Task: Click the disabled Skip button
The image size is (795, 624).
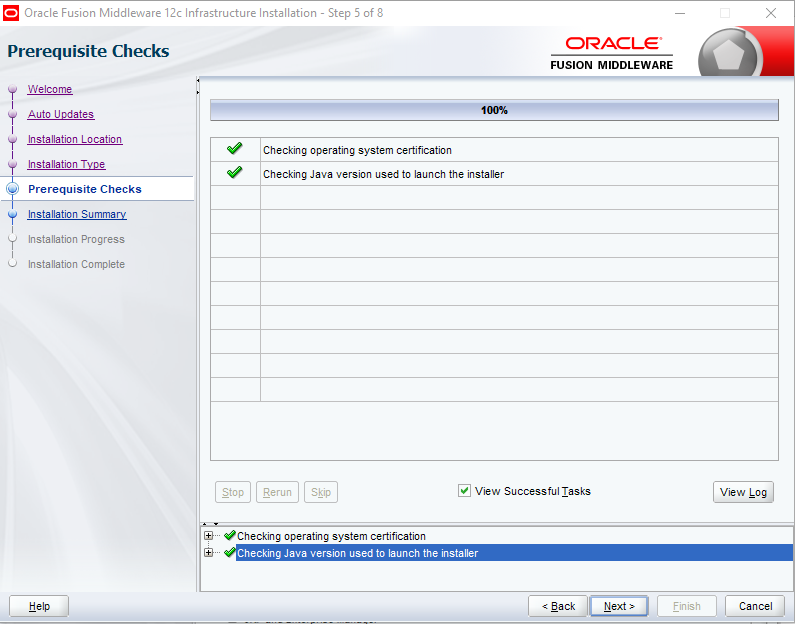Action: tap(321, 492)
